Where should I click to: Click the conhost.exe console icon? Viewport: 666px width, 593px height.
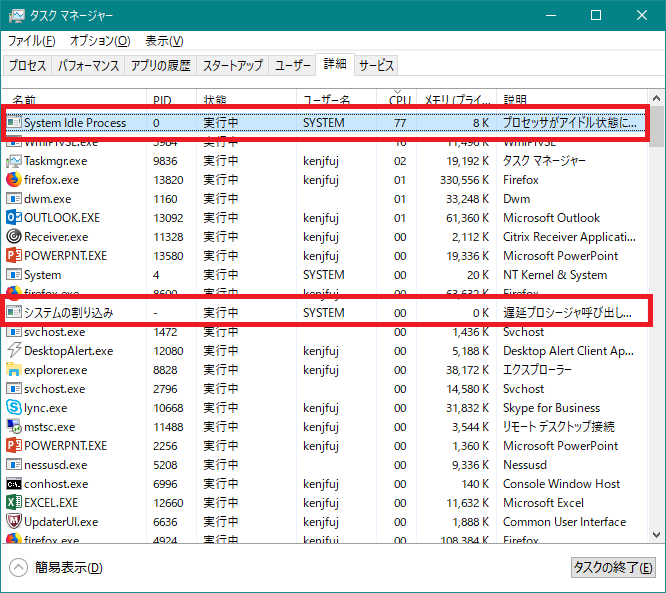click(x=14, y=484)
